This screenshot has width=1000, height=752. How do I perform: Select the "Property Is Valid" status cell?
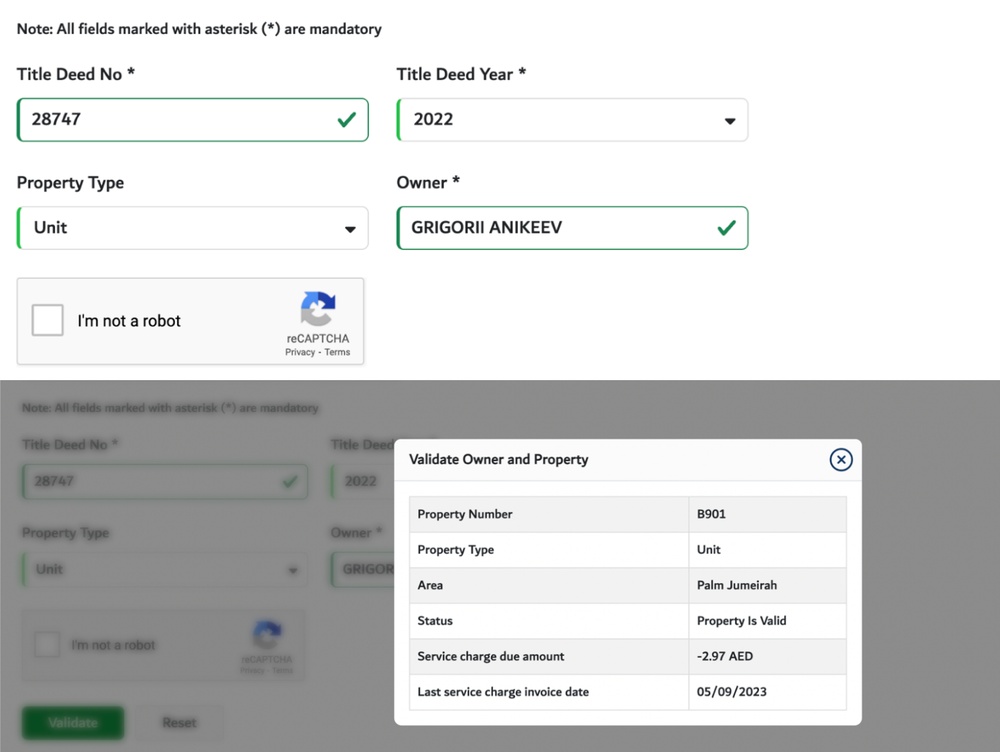point(741,621)
